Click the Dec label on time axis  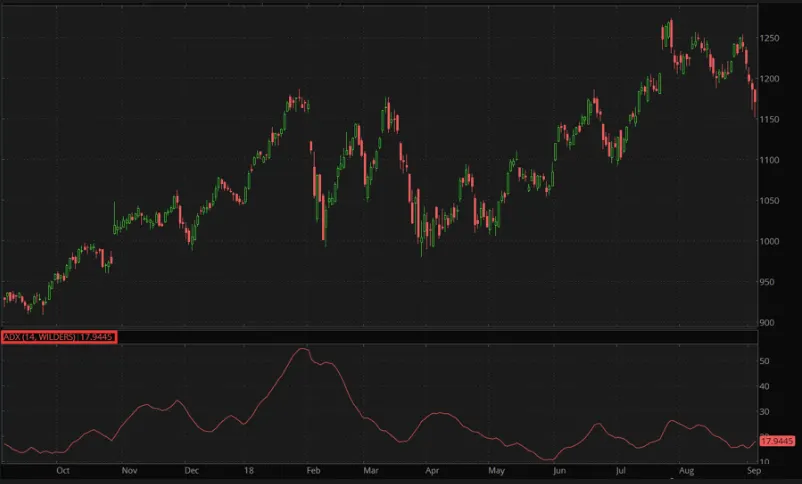tap(191, 471)
